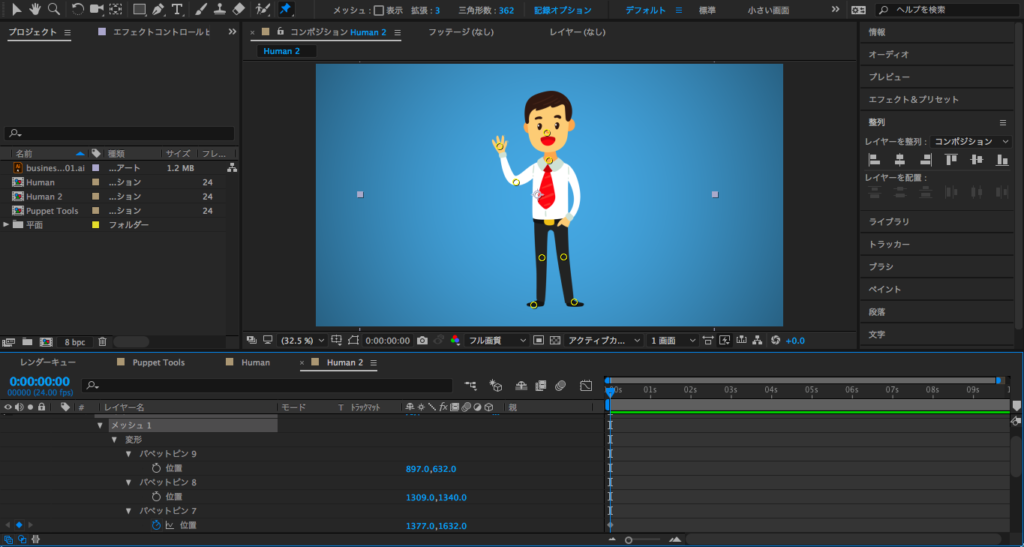Switch to the Puppet Tools timeline tab
The image size is (1024, 547).
(158, 362)
